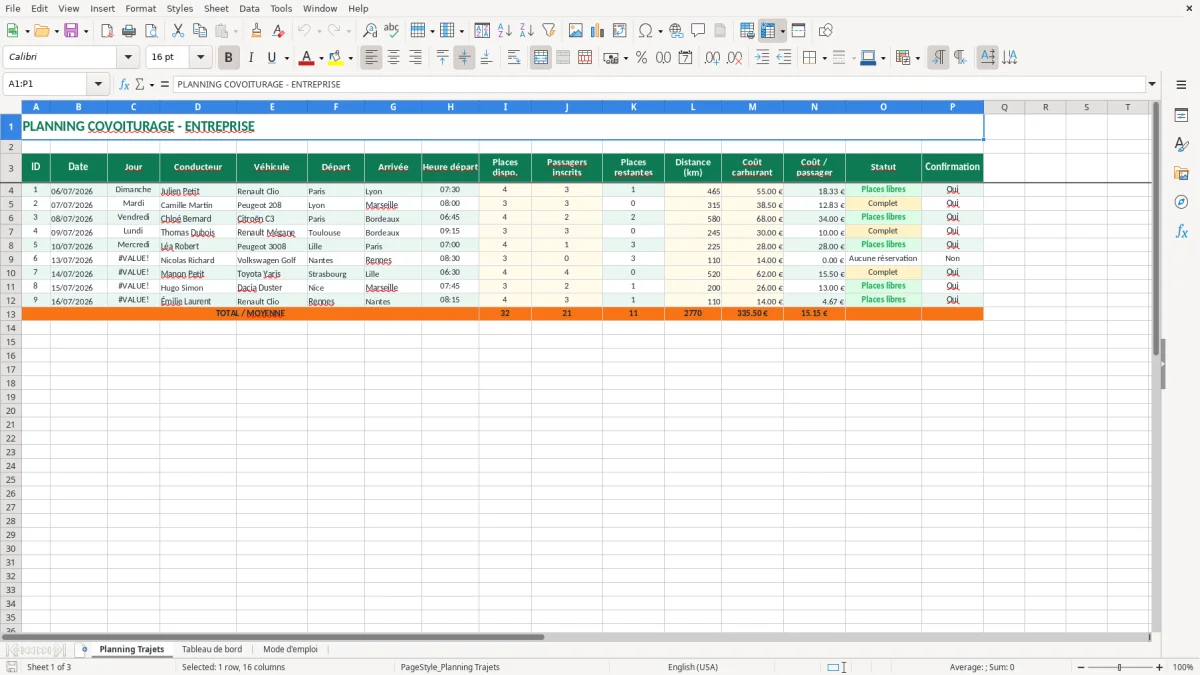Image resolution: width=1200 pixels, height=675 pixels.
Task: Expand Open document dropdown arrow
Action: 55,32
